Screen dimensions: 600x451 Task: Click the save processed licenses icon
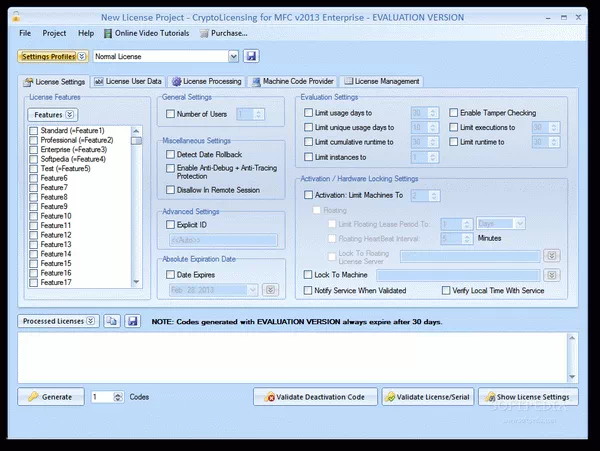[x=132, y=321]
